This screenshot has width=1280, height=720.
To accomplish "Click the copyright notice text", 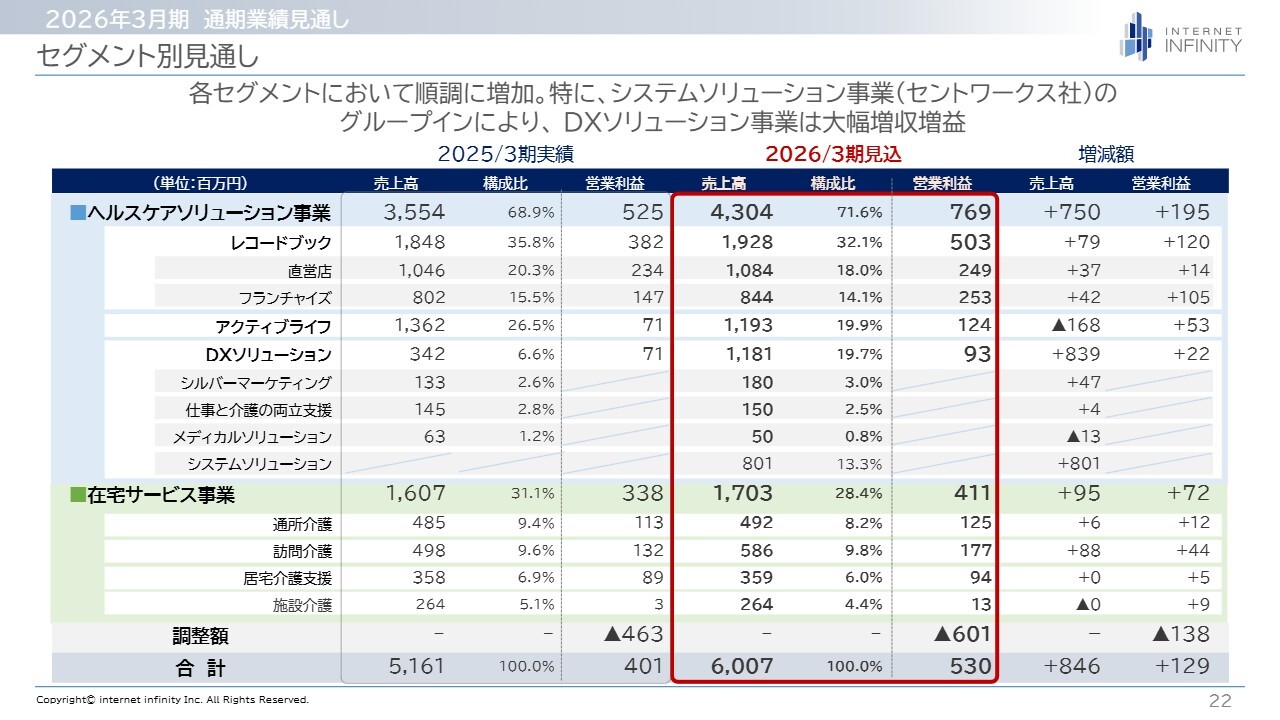I will [x=173, y=700].
